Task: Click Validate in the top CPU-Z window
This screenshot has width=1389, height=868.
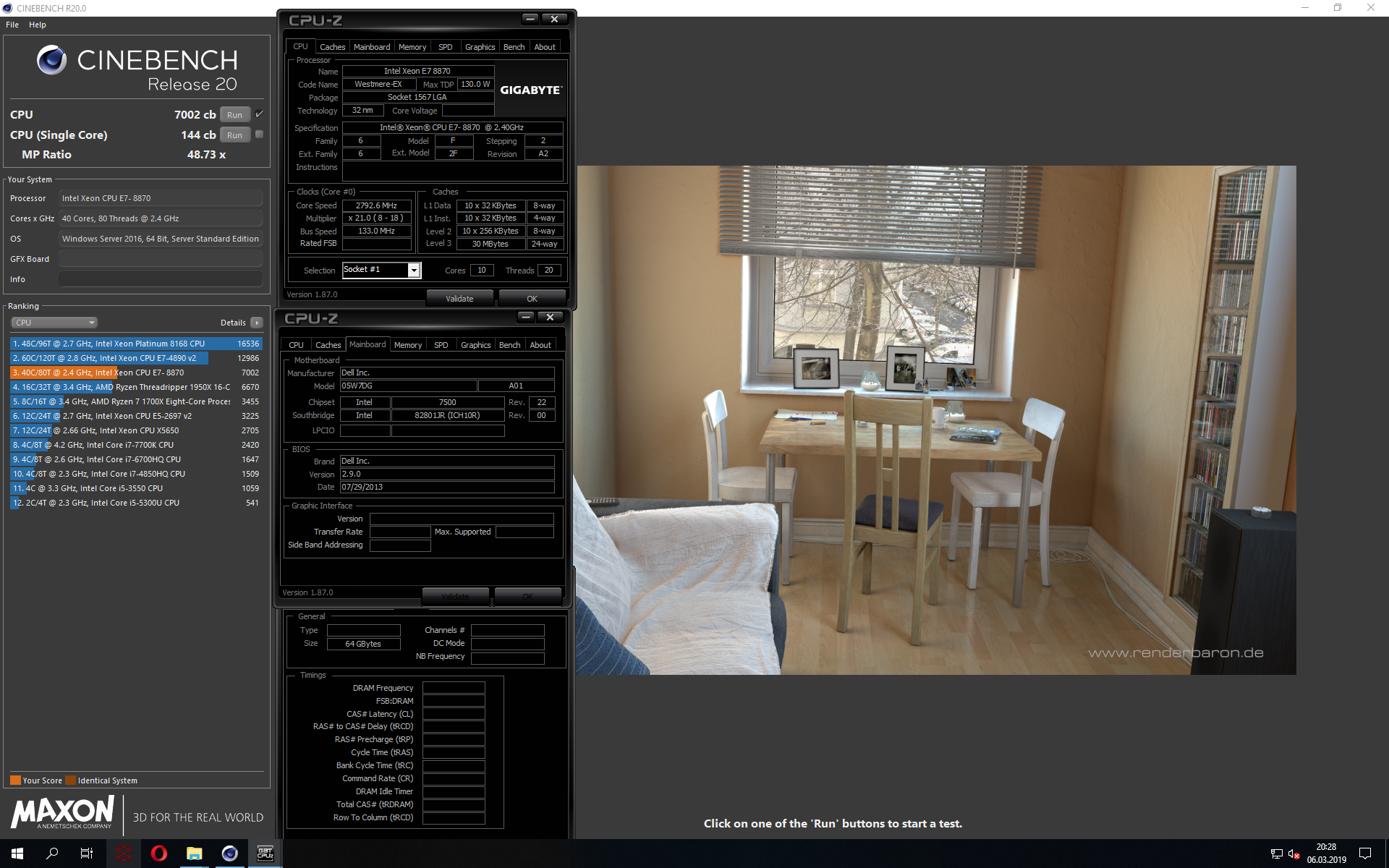Action: [x=459, y=298]
